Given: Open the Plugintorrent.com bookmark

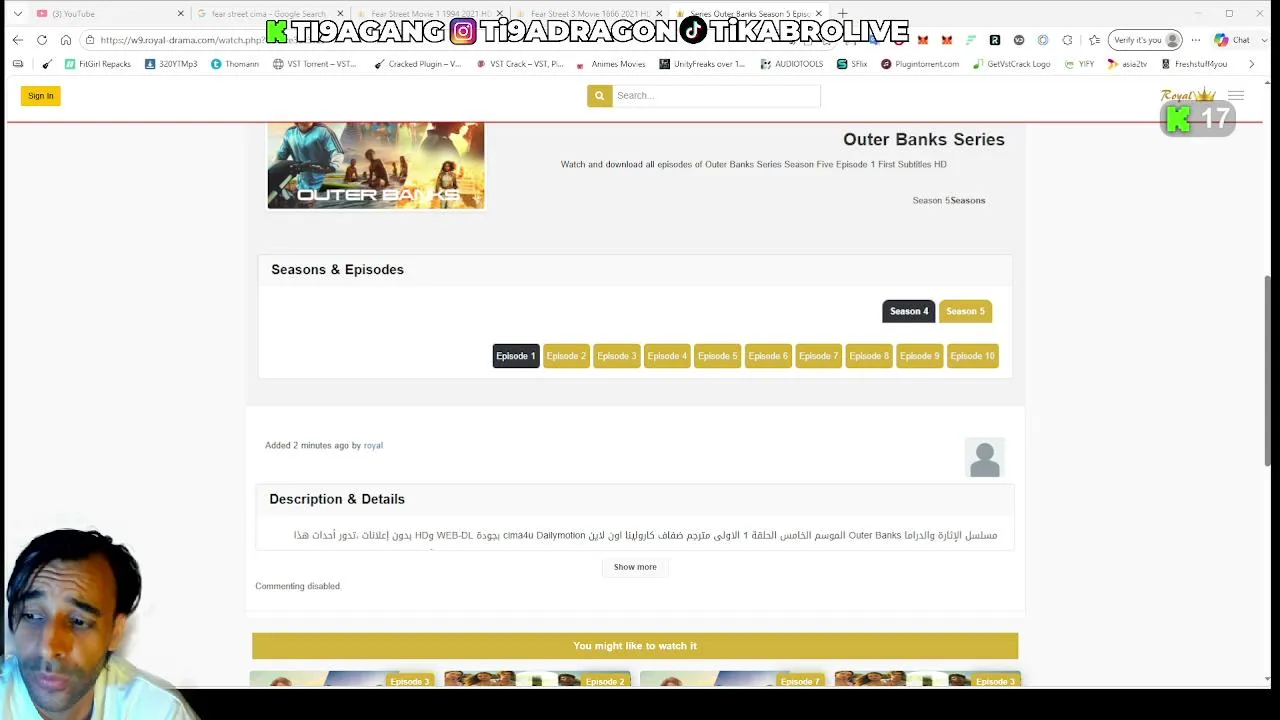Looking at the screenshot, I should tap(920, 64).
